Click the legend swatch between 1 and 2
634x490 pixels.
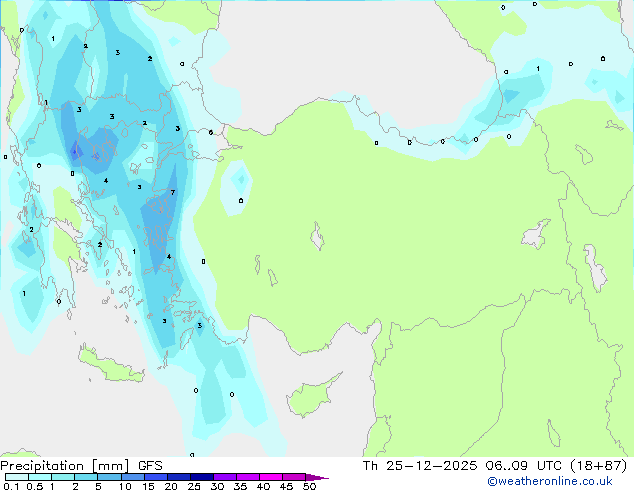click(x=63, y=477)
